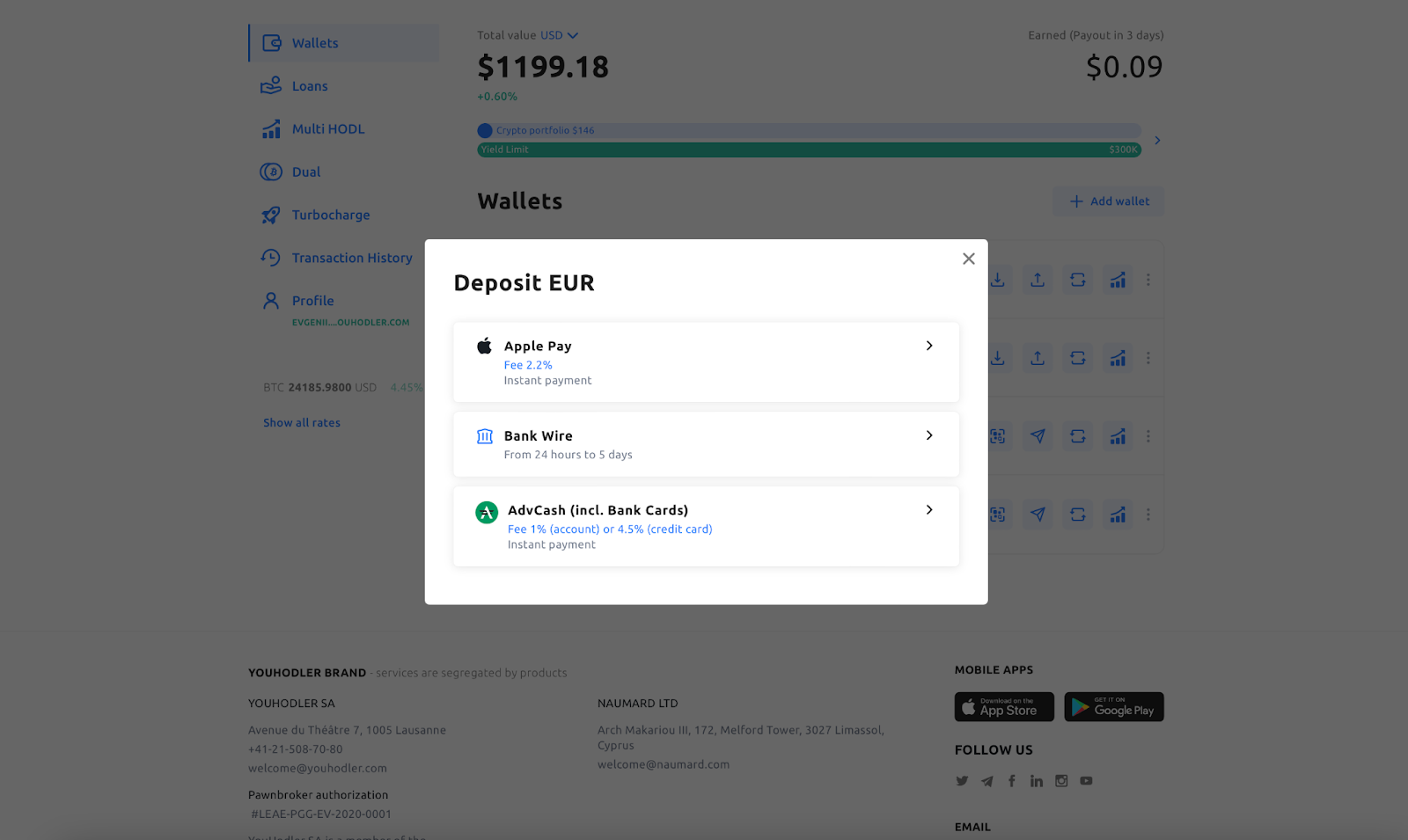Click 'Fee 2.2%' text
Screen dimensions: 1408x840
click(x=528, y=365)
